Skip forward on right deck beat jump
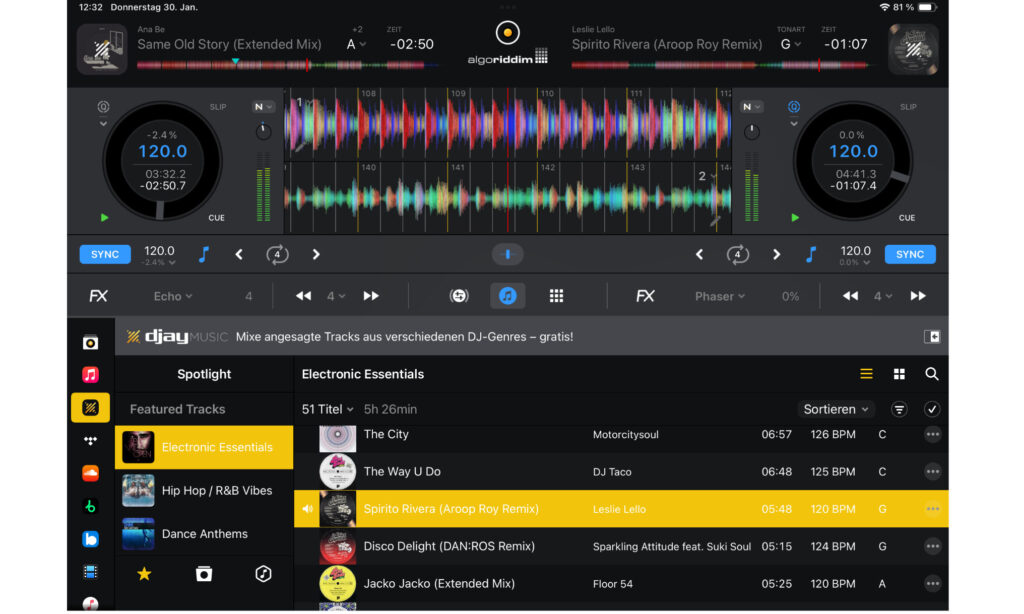1024x614 pixels. coord(918,297)
